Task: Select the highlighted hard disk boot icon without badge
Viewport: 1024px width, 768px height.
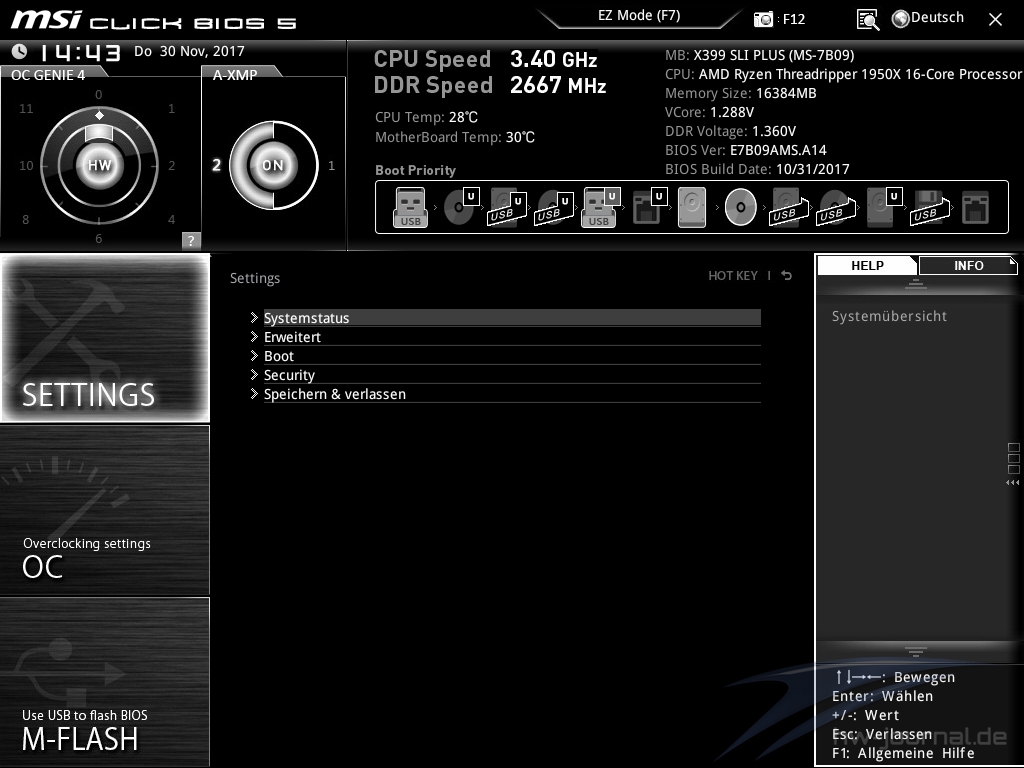Action: click(x=692, y=208)
